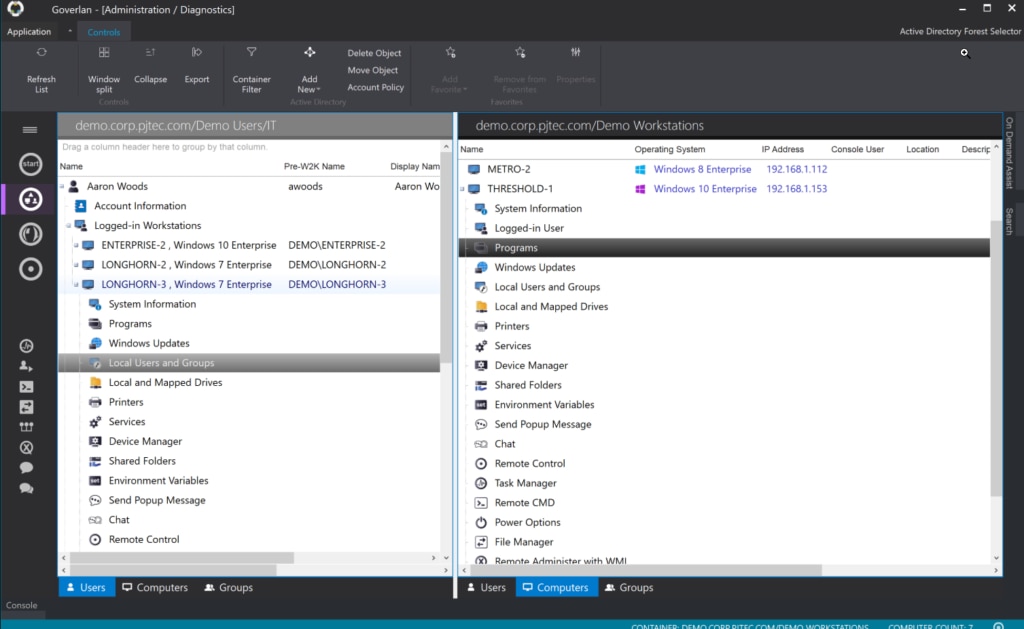This screenshot has width=1024, height=629.
Task: Sort by Operating System column header
Action: point(669,149)
